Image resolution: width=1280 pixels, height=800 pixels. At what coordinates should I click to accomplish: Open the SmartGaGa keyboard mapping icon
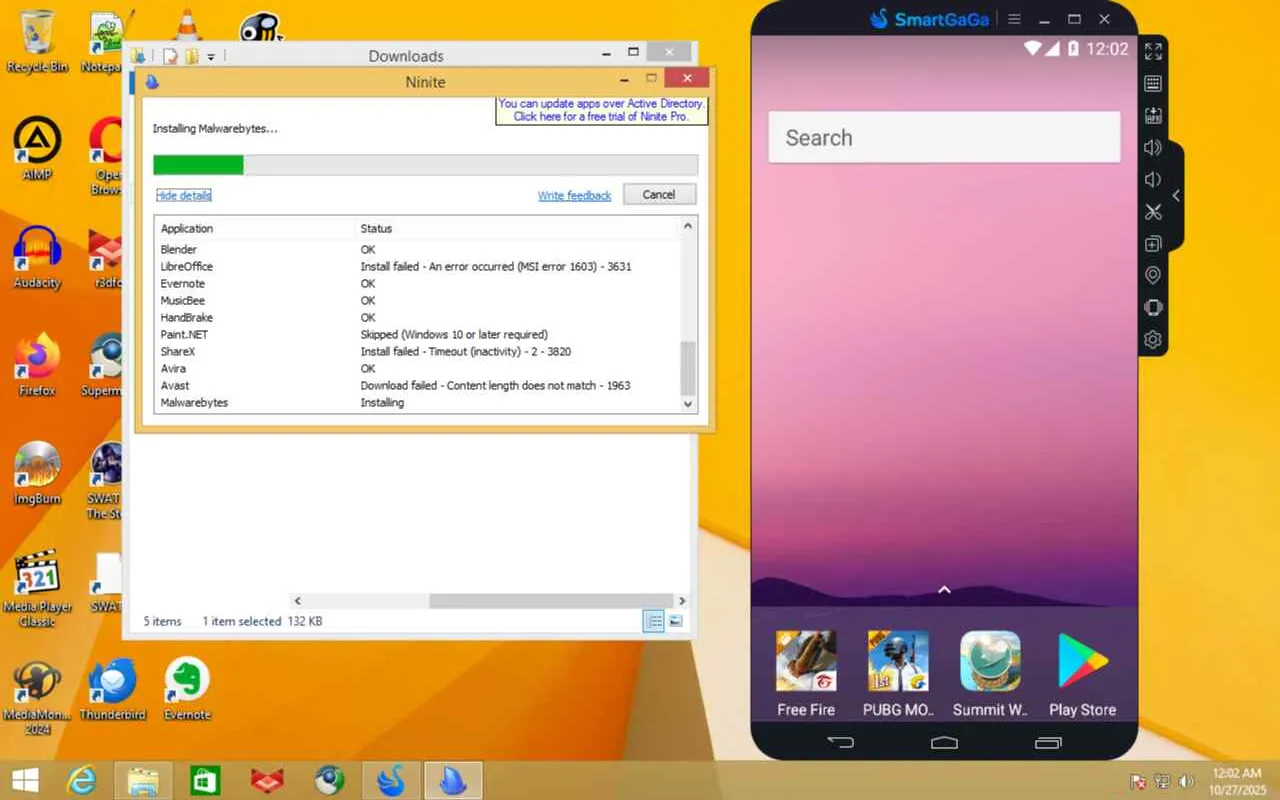1153,84
